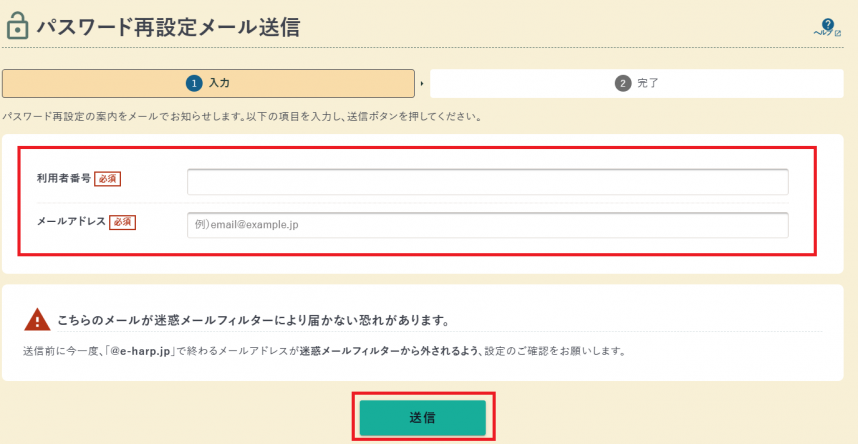This screenshot has width=858, height=444.
Task: Click the パスワード再設定の案内 instruction sentence
Action: coord(241,117)
